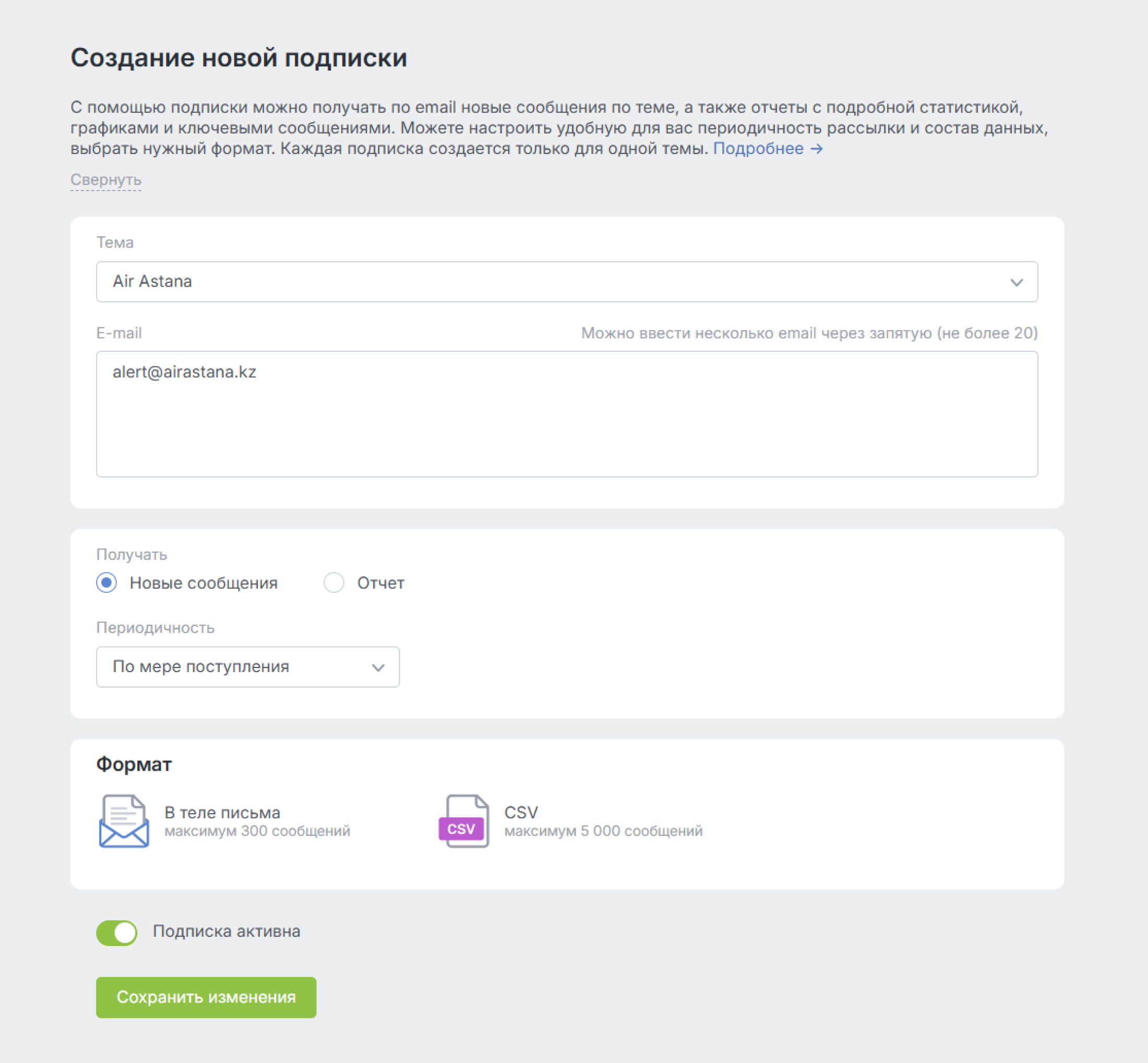Select 'Новые сообщения' radio button
Screen dimensions: 1148x1063
tap(106, 583)
